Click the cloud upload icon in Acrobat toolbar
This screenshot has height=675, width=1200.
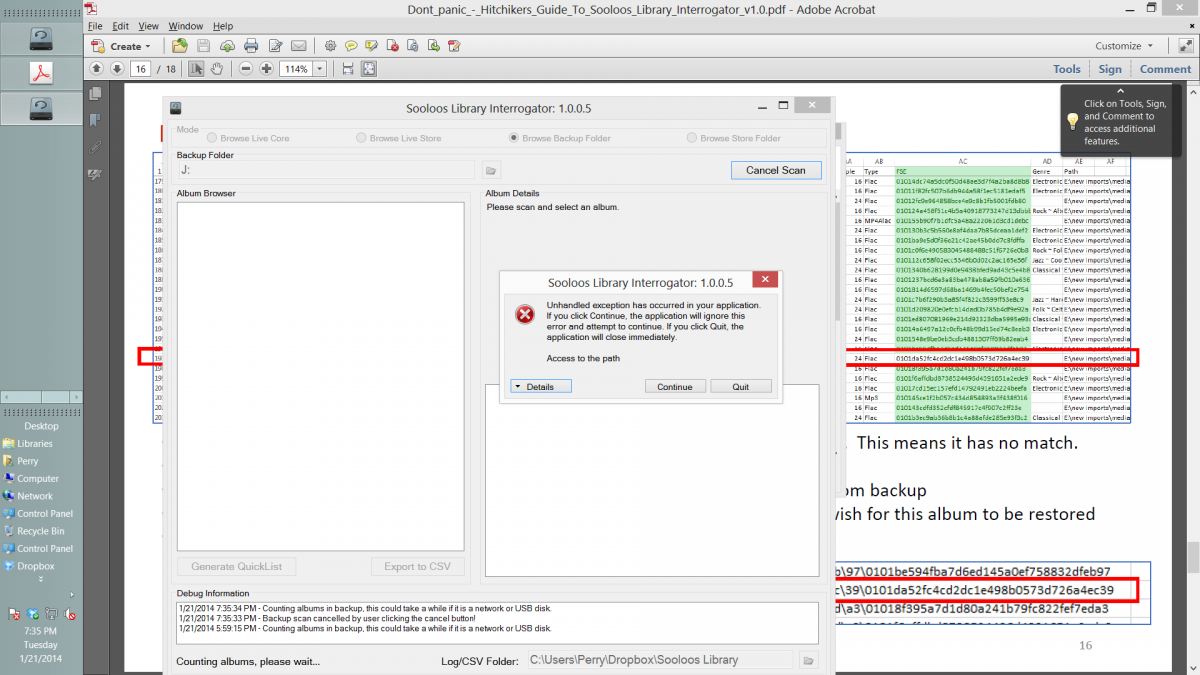click(x=227, y=46)
